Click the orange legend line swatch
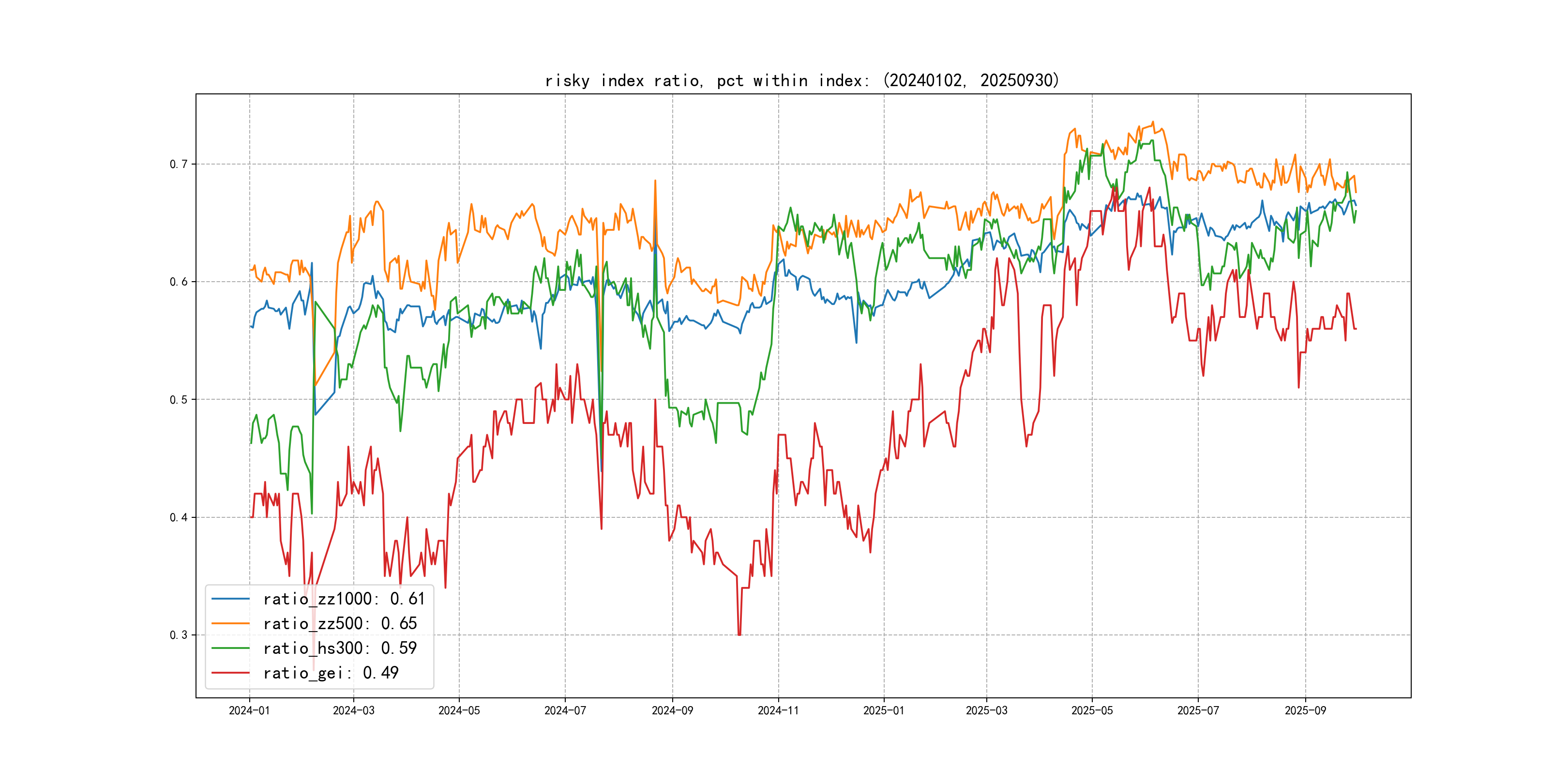The image size is (1568, 784). point(230,623)
